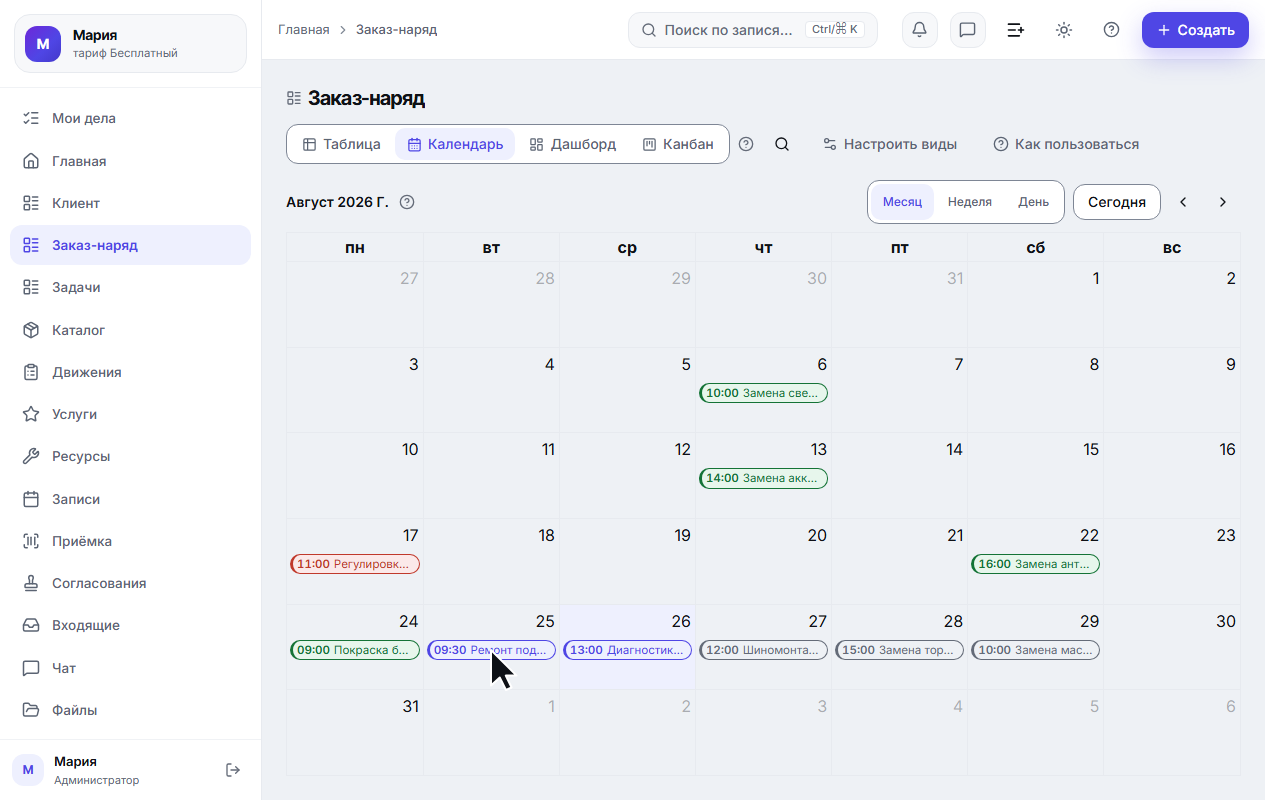Viewport: 1280px width, 800px height.
Task: Click day number 20 in calendar
Action: coord(818,535)
